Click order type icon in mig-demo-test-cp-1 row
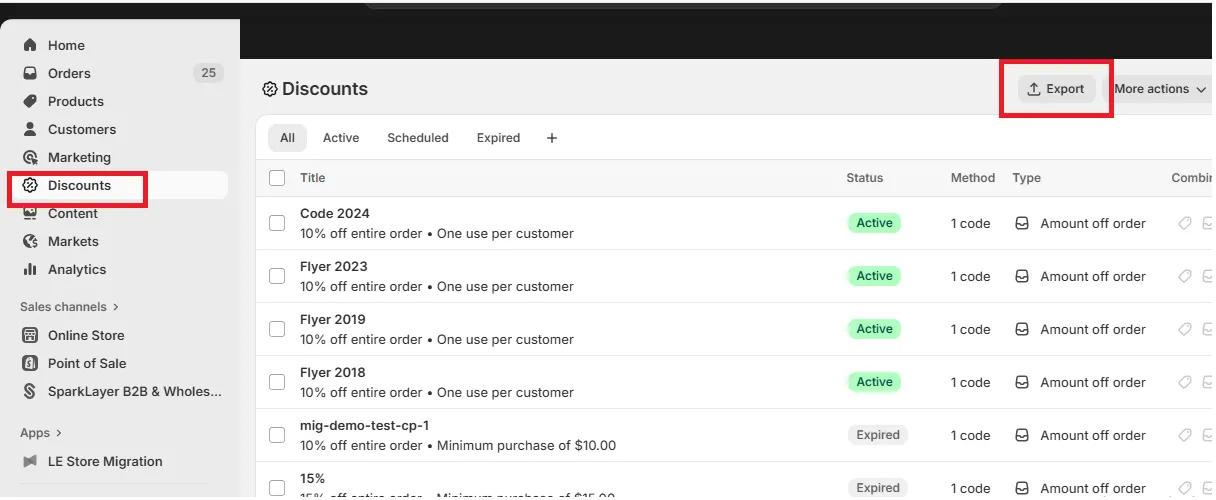1216x500 pixels. [x=1022, y=435]
